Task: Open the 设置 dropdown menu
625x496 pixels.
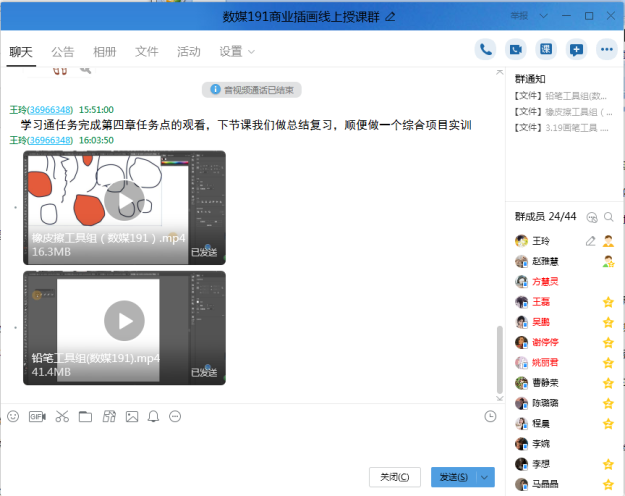Action: [x=237, y=51]
